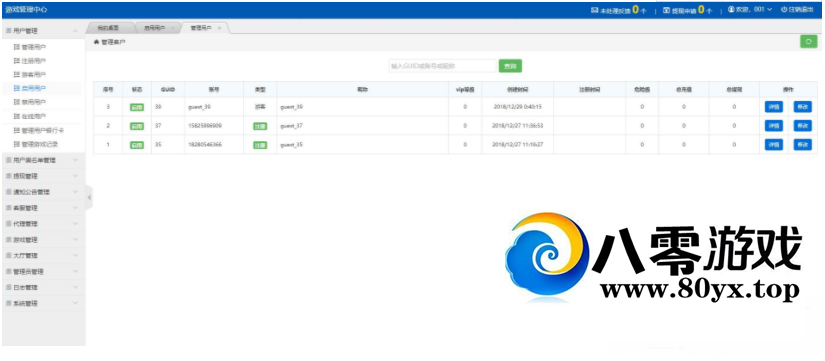Click the green refresh icon button
The image size is (825, 361).
tap(808, 42)
